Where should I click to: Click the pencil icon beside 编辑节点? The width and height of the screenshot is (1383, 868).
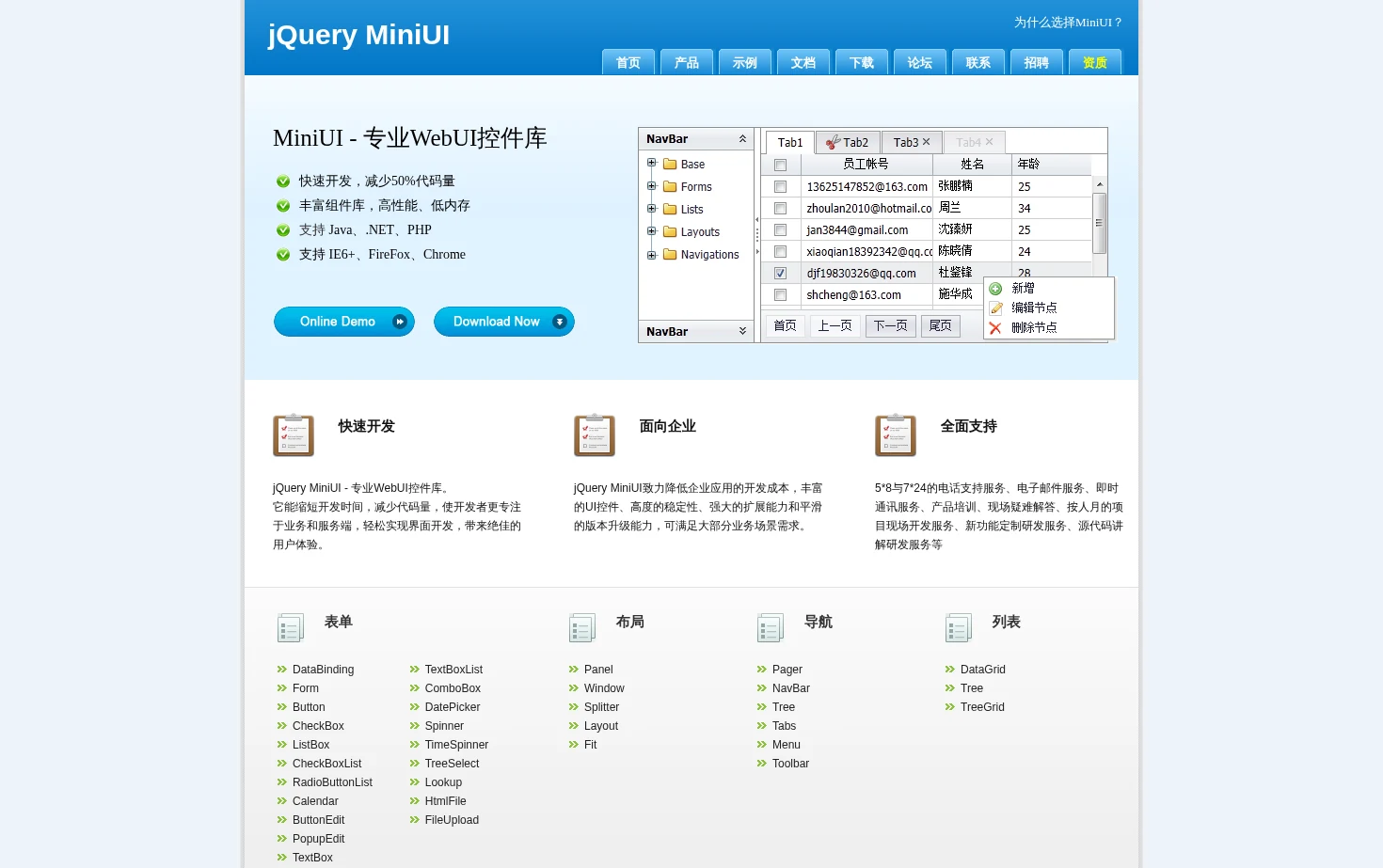[995, 308]
